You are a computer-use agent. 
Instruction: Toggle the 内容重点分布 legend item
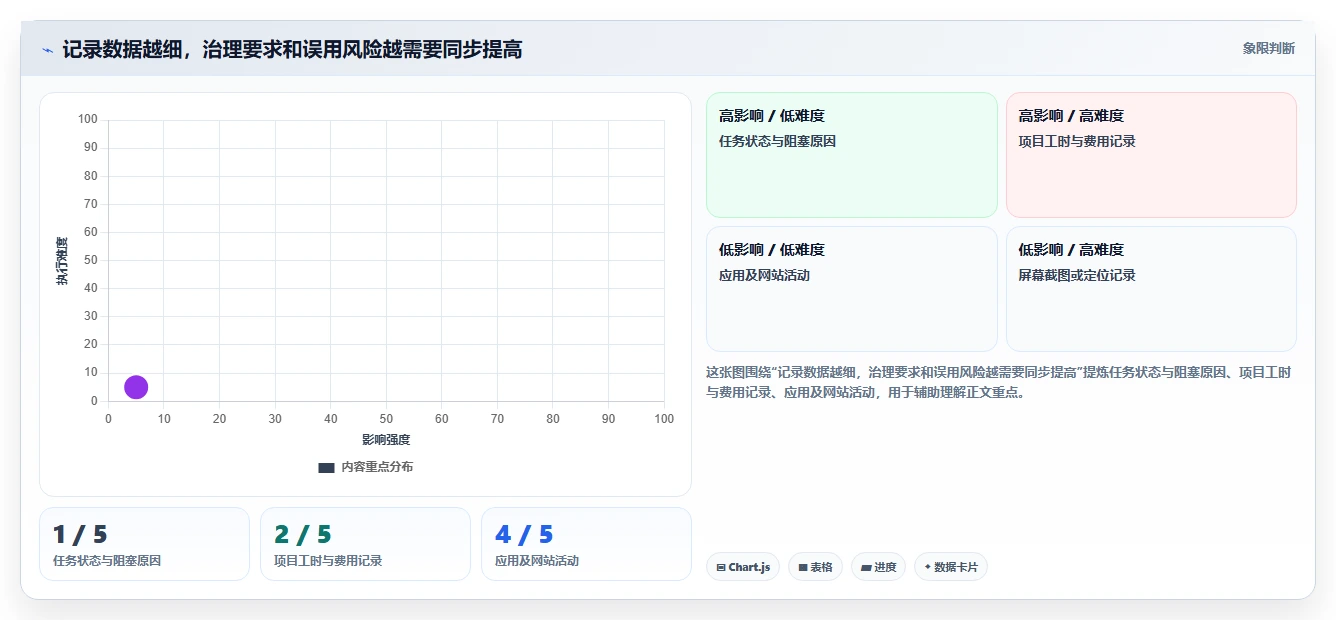click(x=365, y=467)
